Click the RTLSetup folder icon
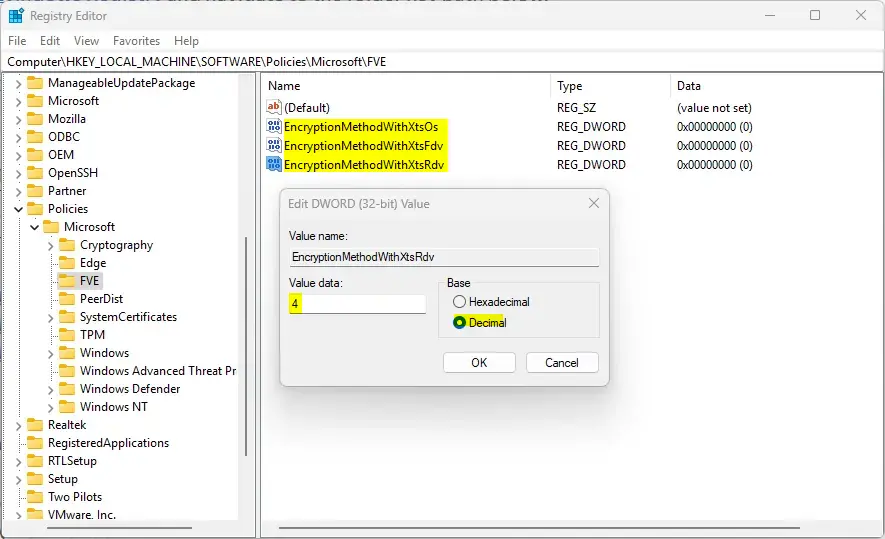This screenshot has height=539, width=885. point(35,461)
